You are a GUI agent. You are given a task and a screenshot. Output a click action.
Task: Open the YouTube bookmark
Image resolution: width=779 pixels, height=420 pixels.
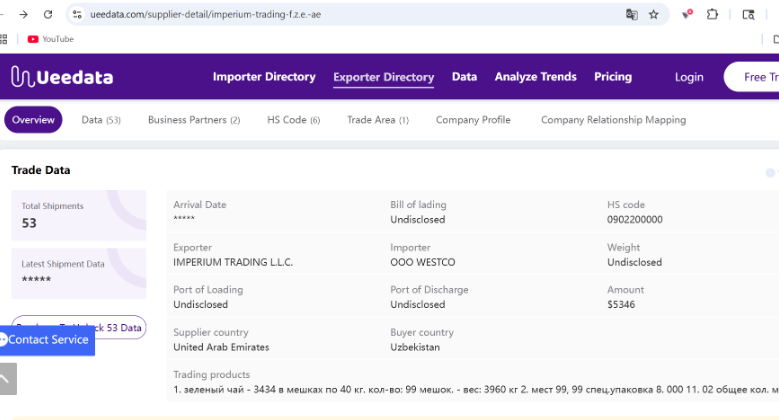51,39
